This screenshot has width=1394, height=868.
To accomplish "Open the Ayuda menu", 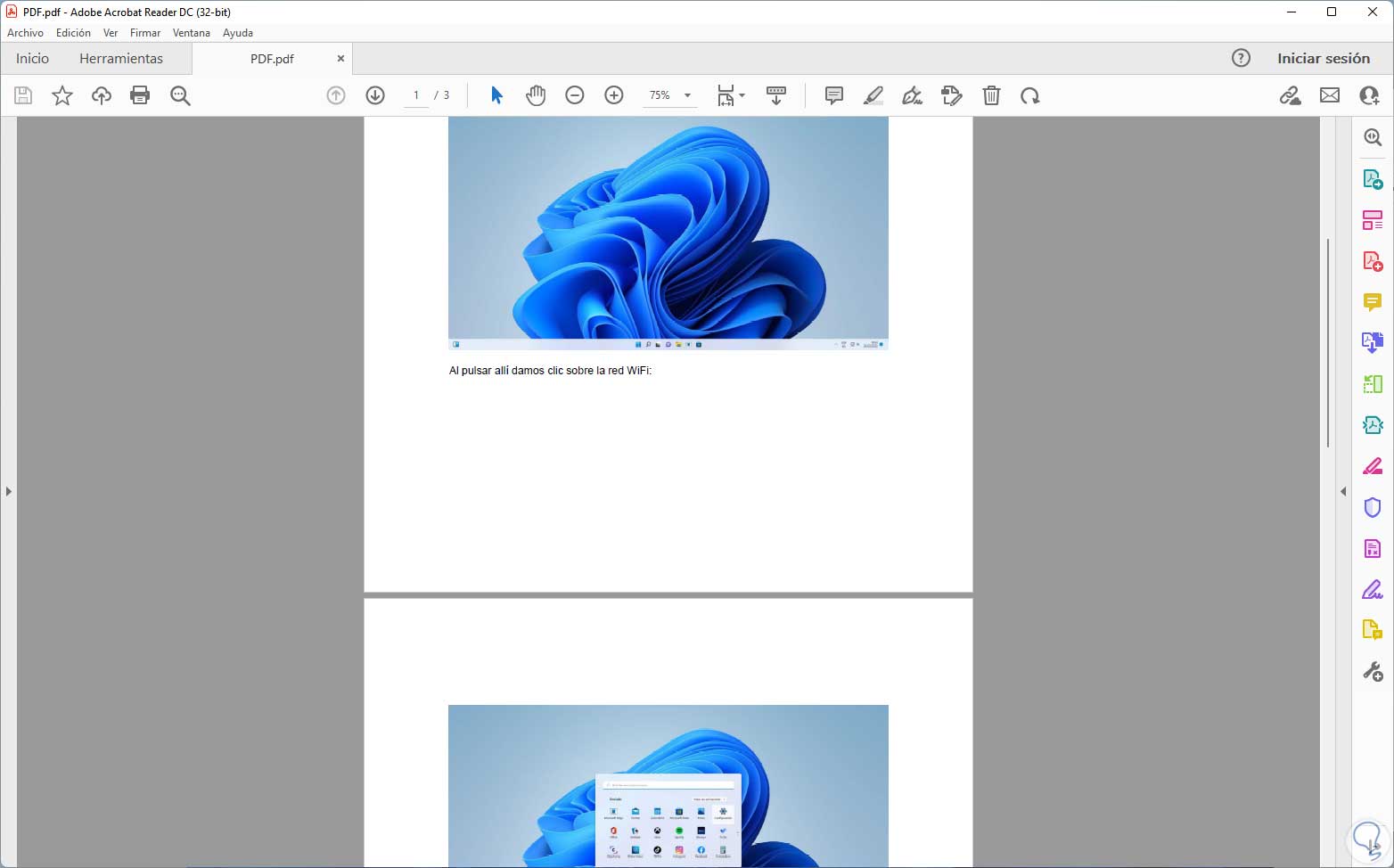I will pyautogui.click(x=238, y=33).
